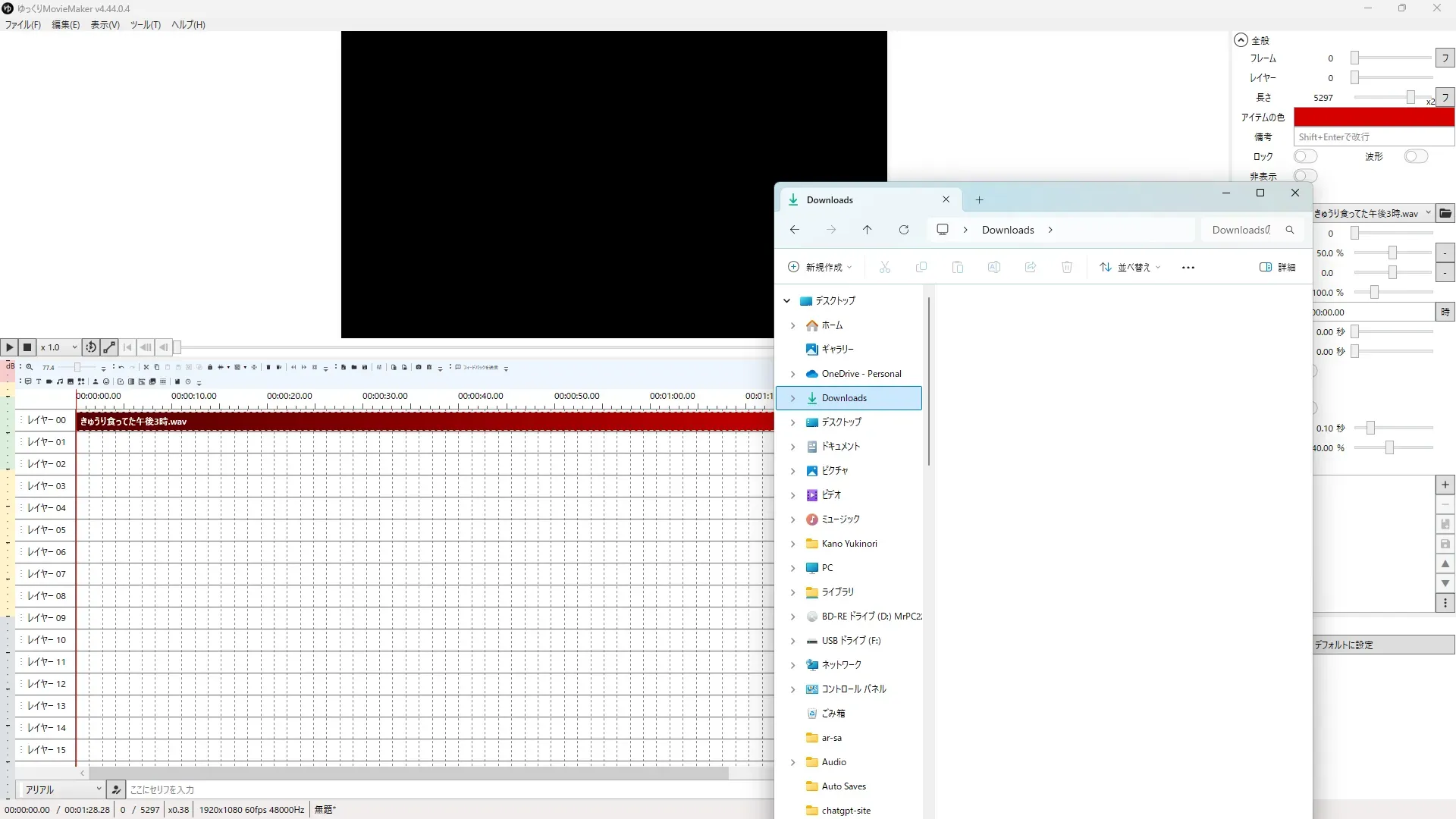Open a new Explorer tab with plus icon
The image size is (1456, 819).
(x=979, y=200)
